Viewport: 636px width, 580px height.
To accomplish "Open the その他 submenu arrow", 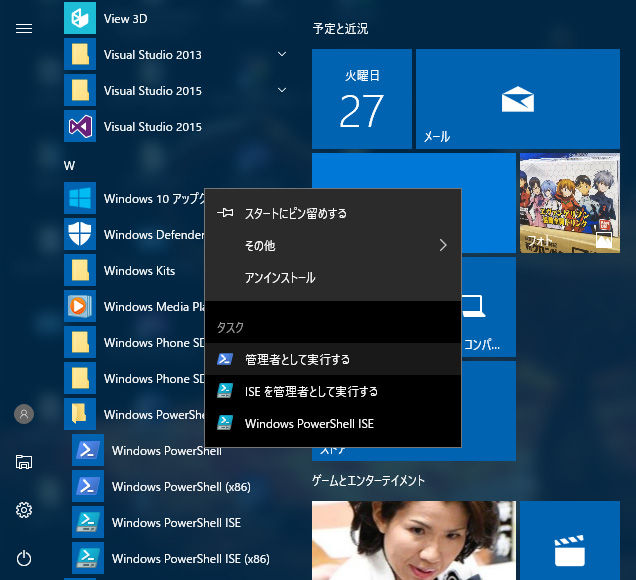I will (x=443, y=245).
